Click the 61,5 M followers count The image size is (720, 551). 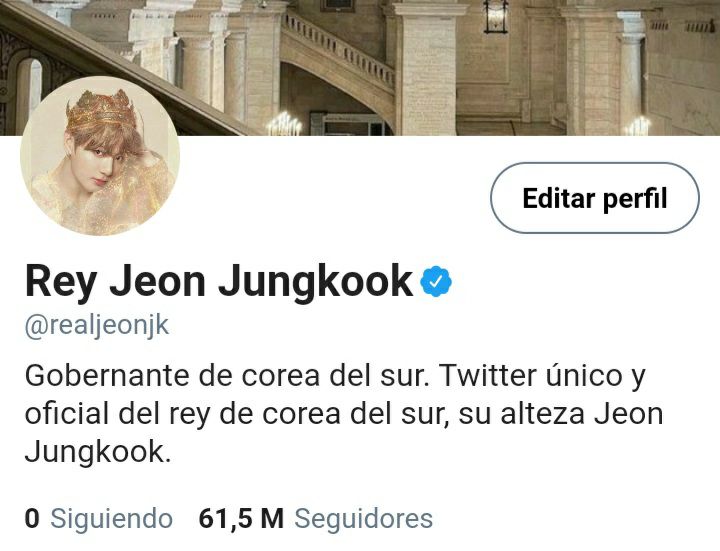click(241, 518)
